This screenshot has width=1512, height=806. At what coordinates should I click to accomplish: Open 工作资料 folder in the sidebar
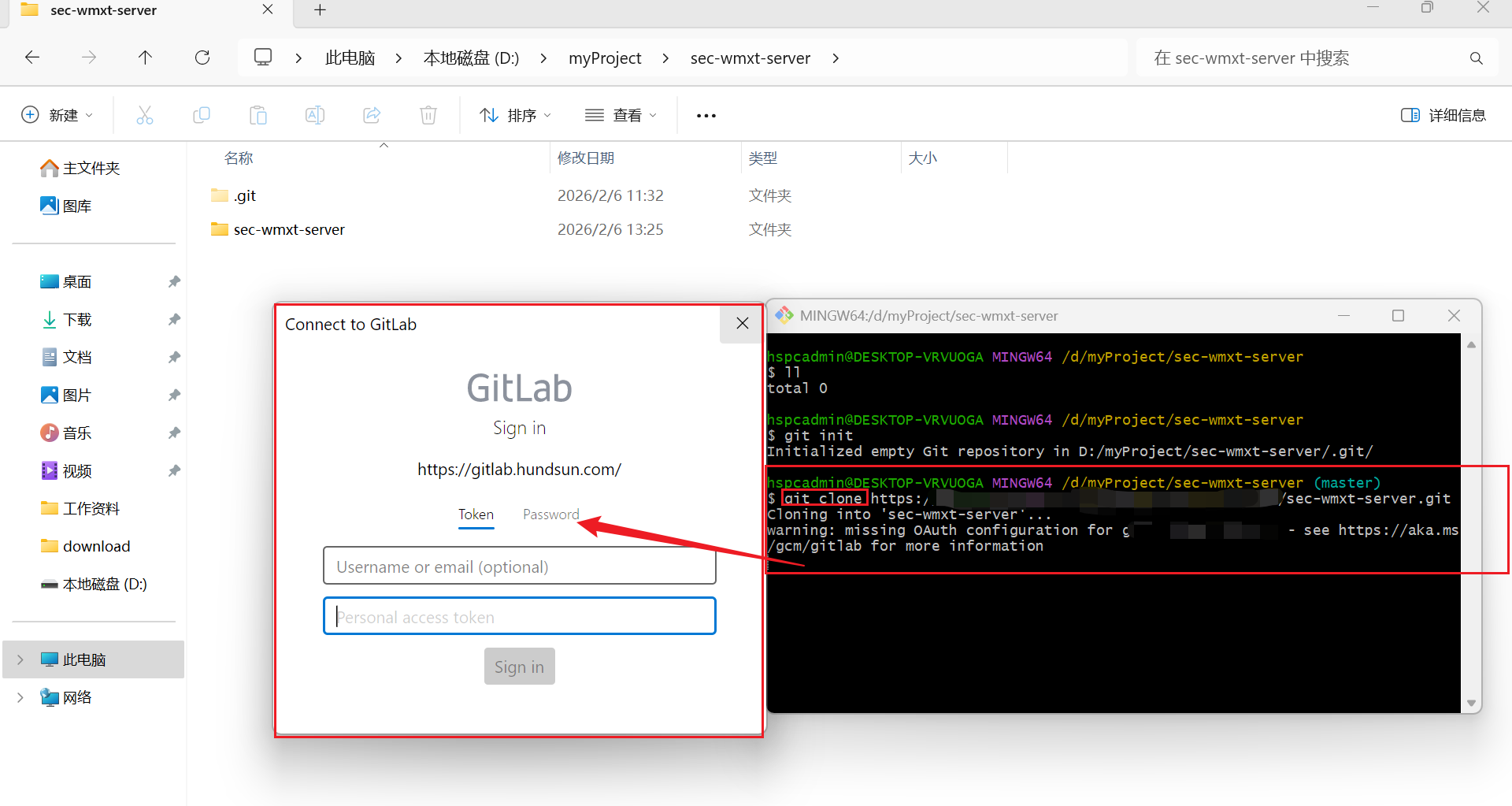80,508
